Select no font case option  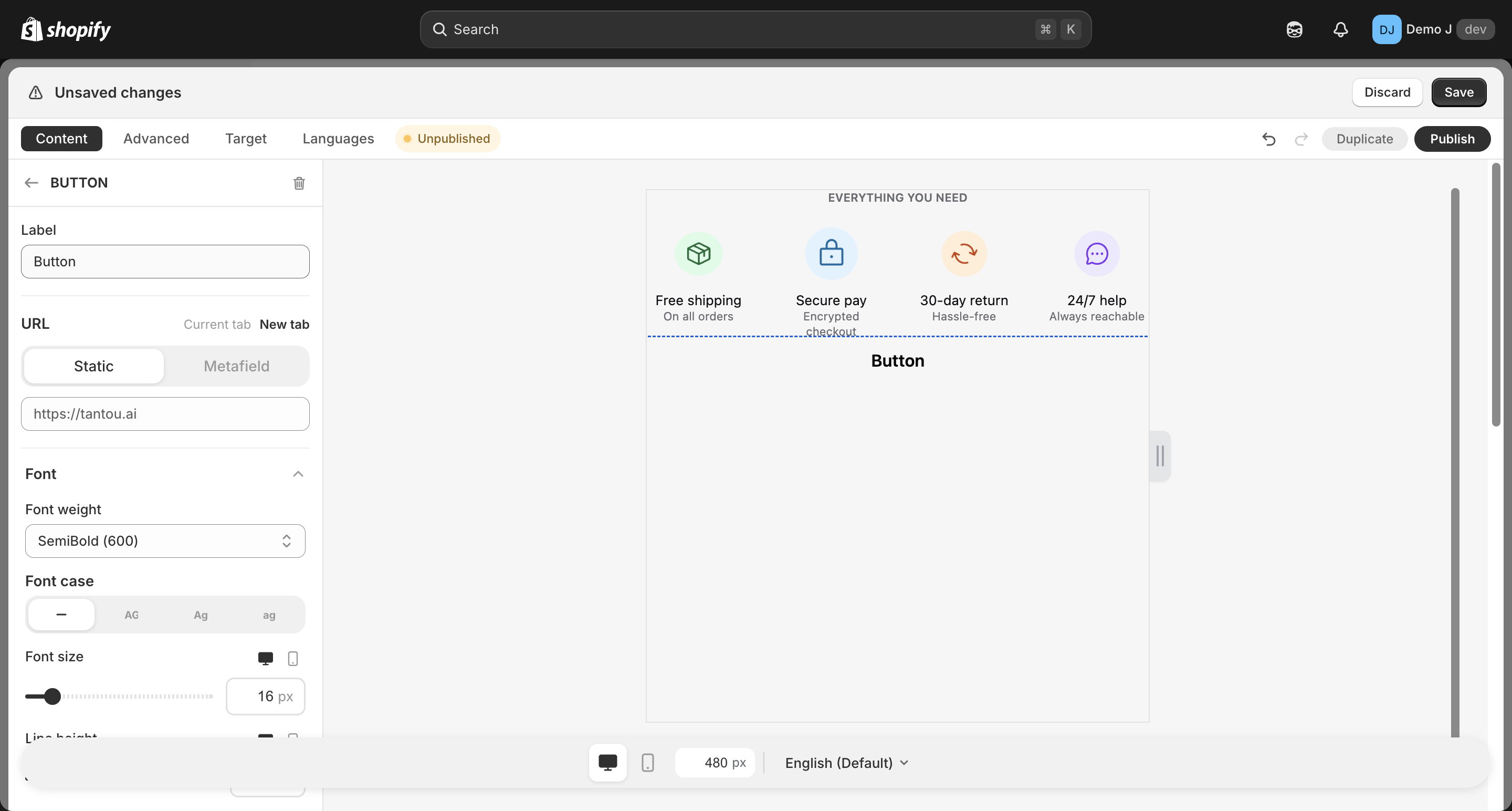61,615
